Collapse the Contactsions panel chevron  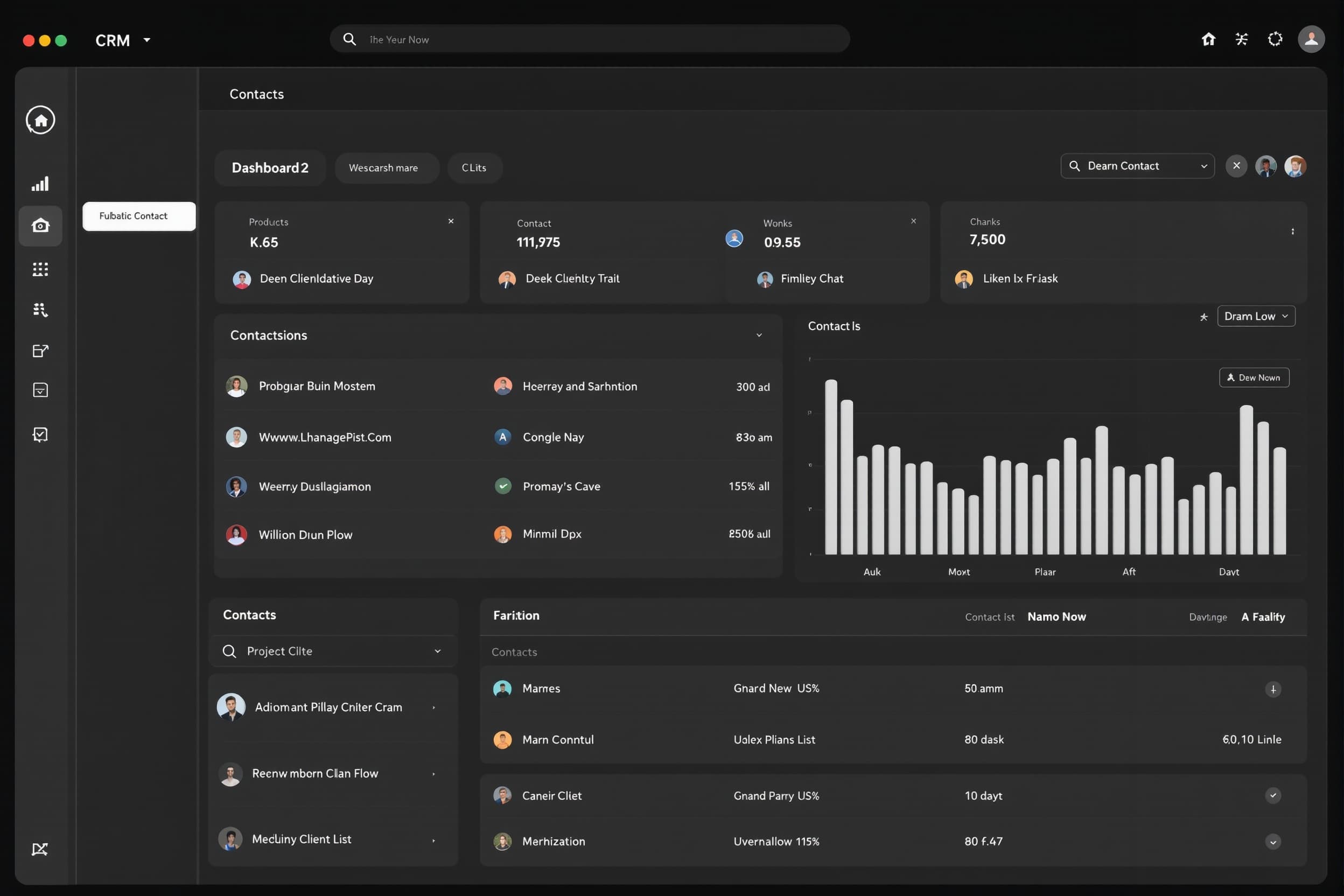[759, 335]
